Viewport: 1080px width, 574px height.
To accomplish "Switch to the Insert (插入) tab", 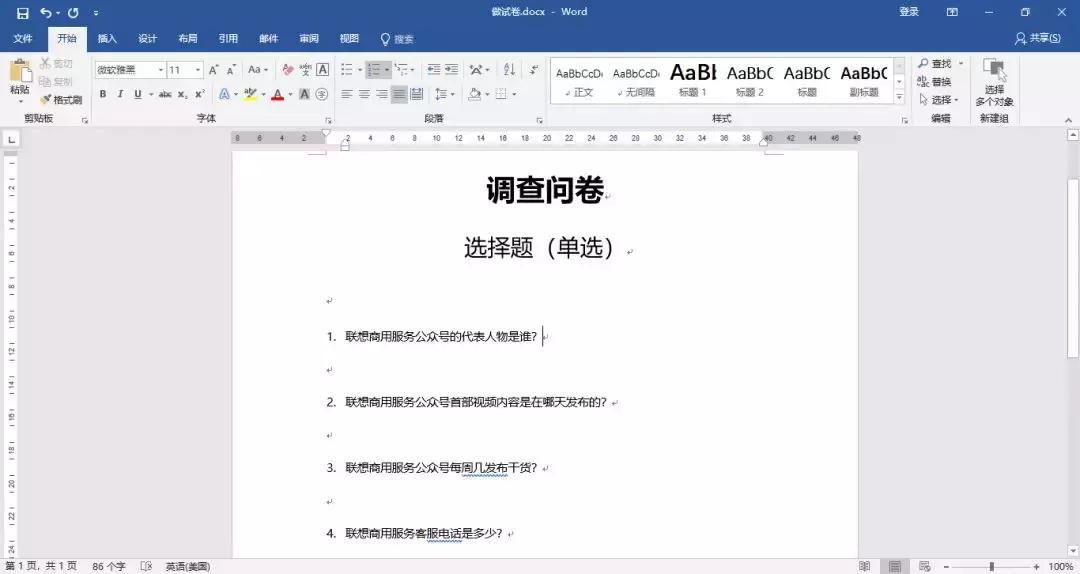I will pos(107,39).
